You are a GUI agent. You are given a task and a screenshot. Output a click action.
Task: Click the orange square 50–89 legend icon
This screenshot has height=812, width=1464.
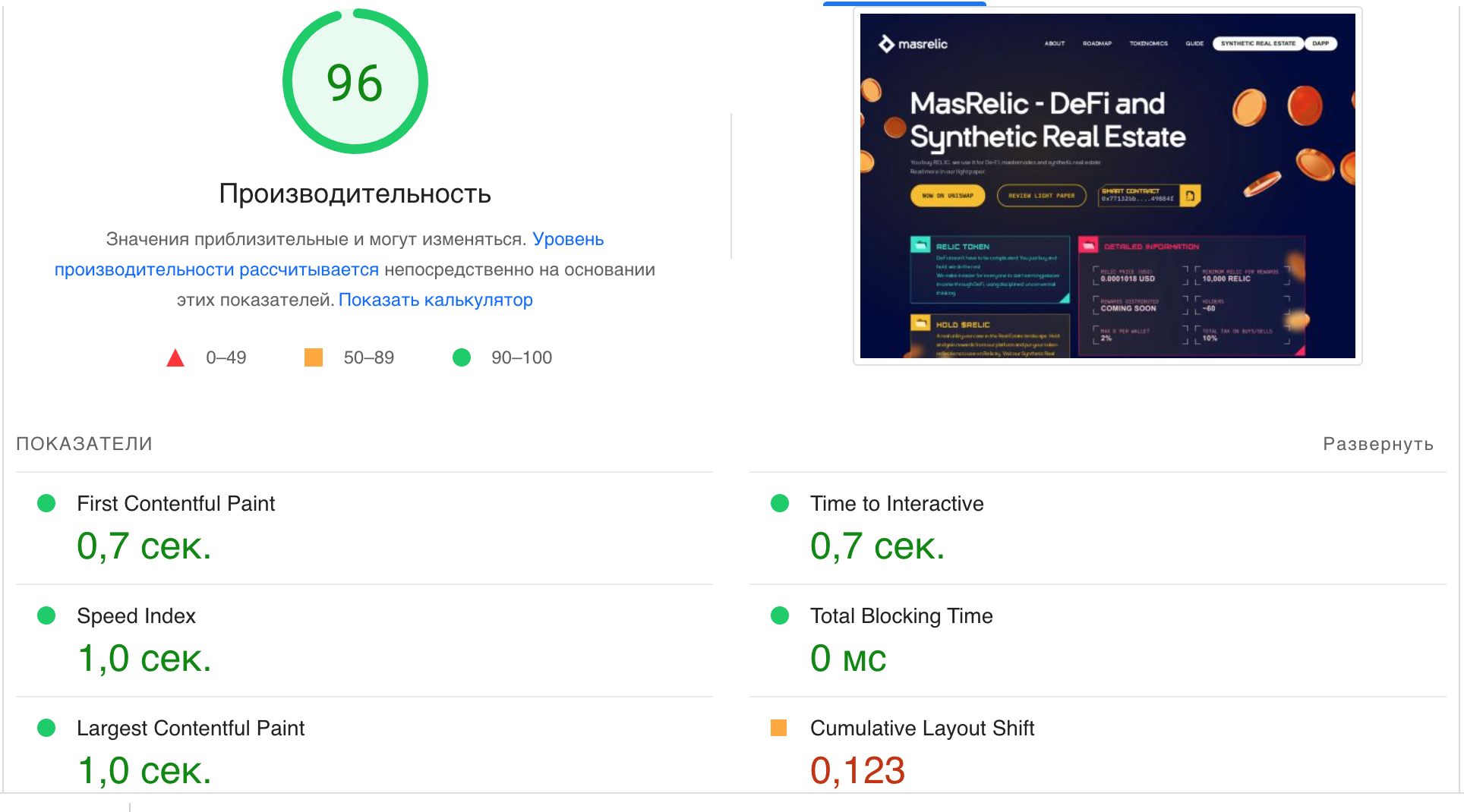[314, 357]
